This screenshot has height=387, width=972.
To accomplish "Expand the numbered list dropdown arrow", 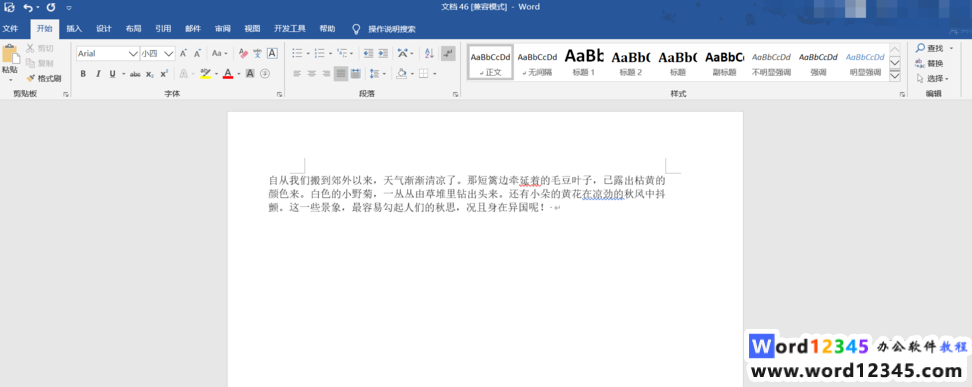I will tap(330, 54).
